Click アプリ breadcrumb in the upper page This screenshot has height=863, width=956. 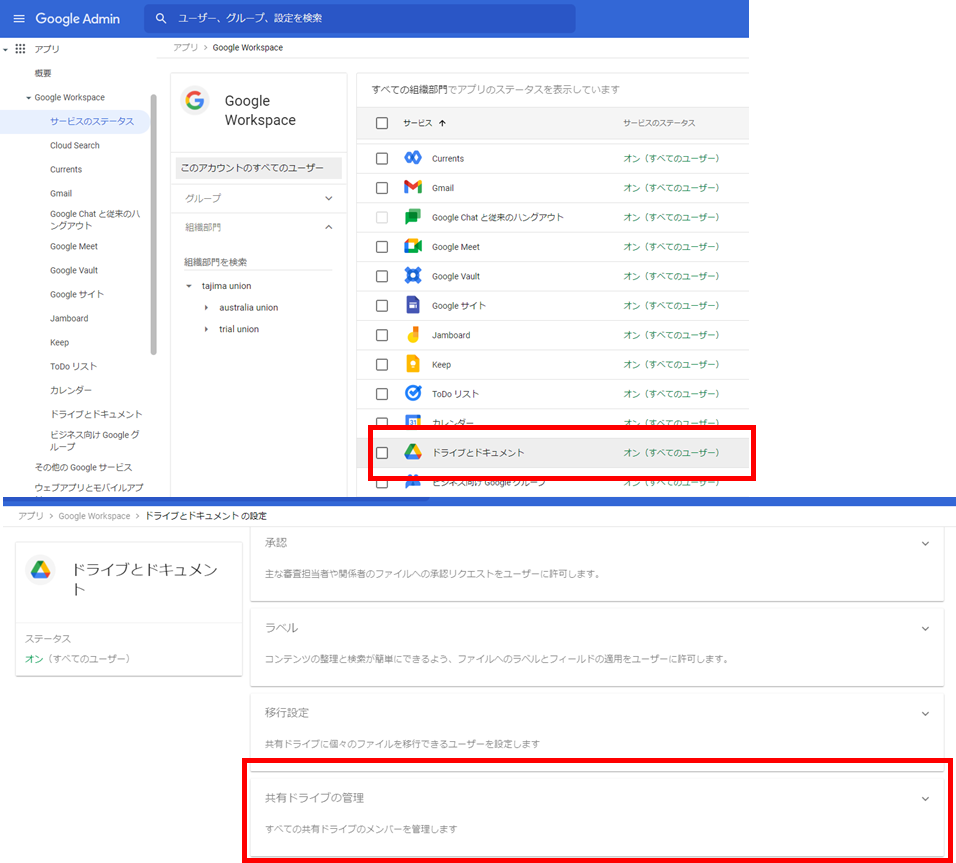click(185, 48)
